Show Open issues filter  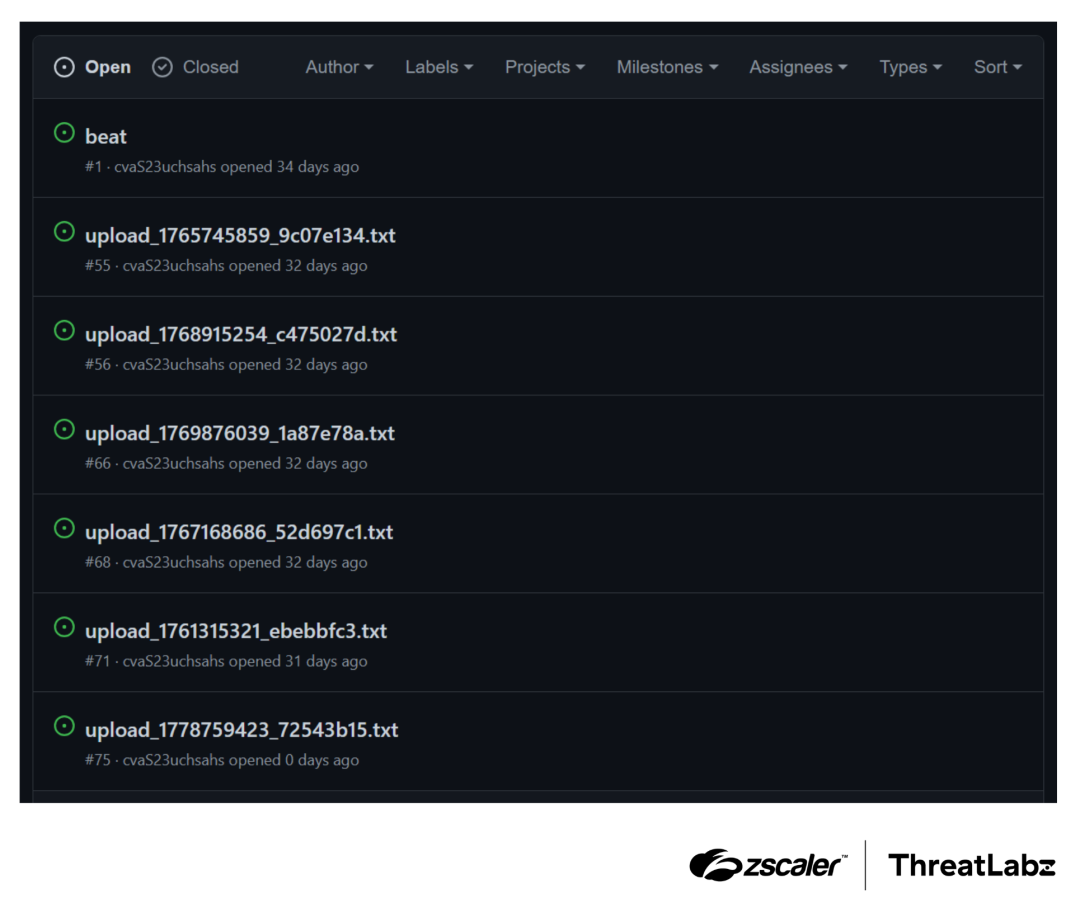point(93,67)
